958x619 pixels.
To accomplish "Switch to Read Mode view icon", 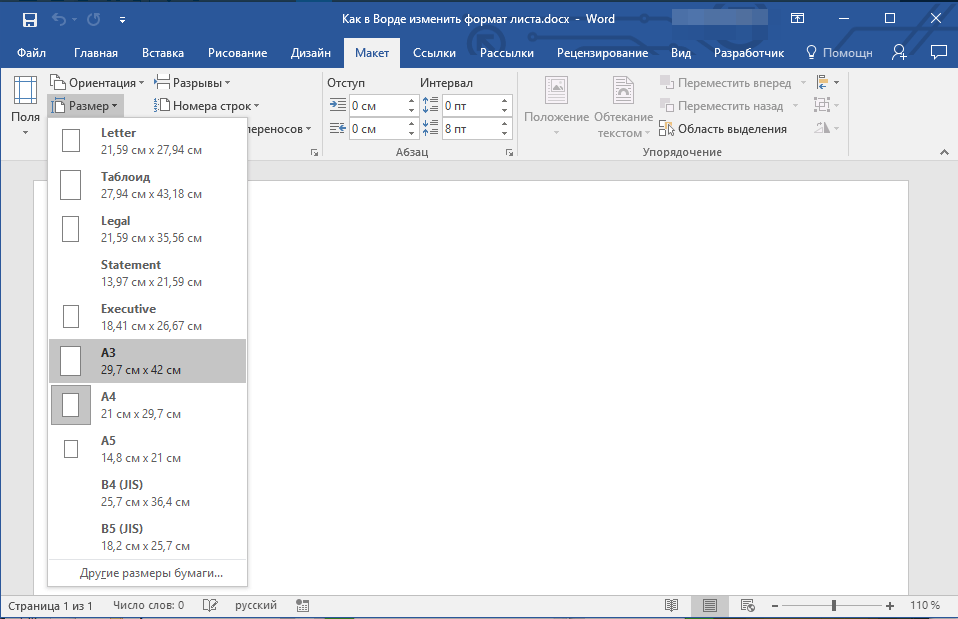I will point(671,605).
